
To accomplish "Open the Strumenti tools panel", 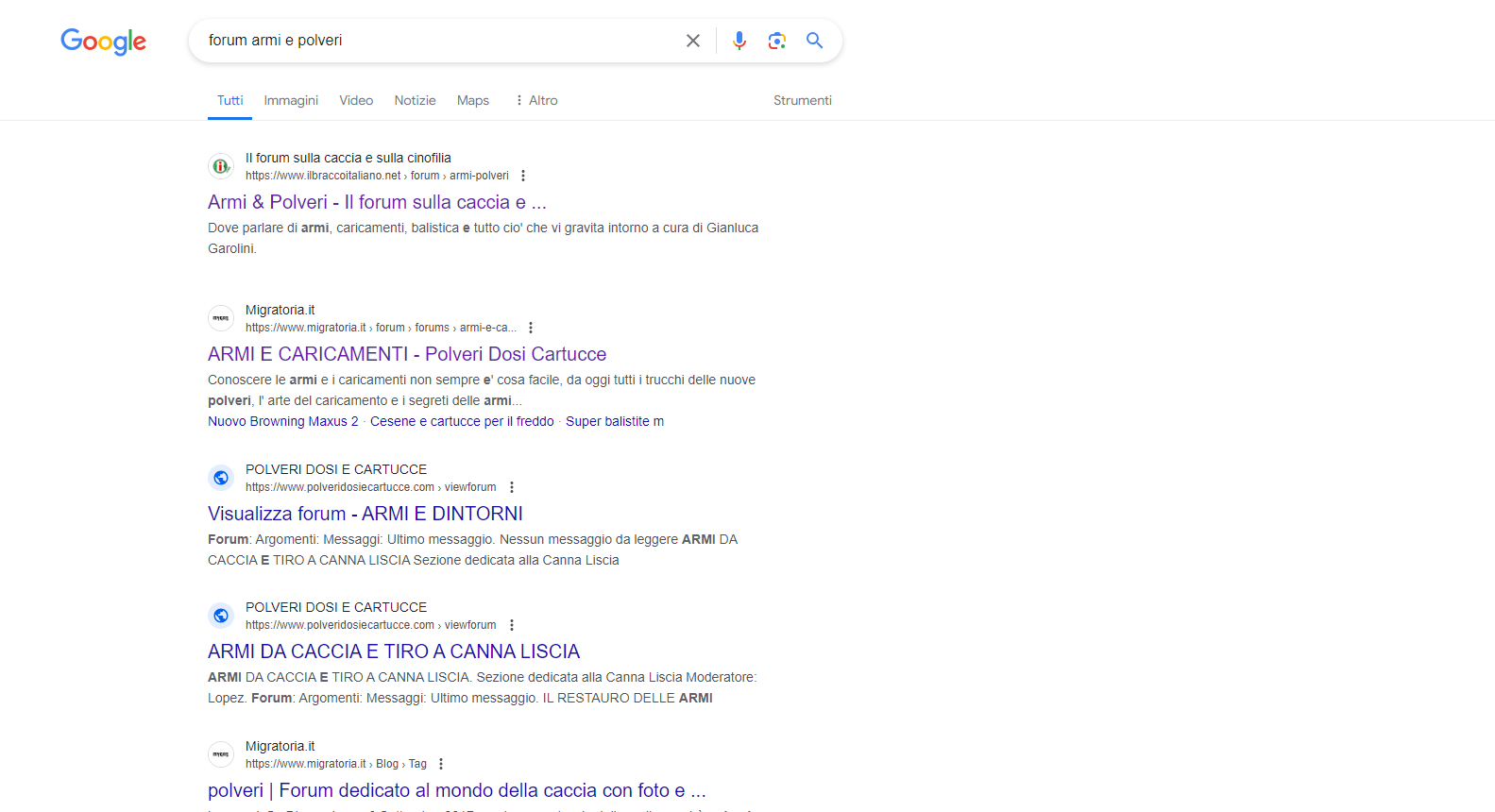I will 802,100.
